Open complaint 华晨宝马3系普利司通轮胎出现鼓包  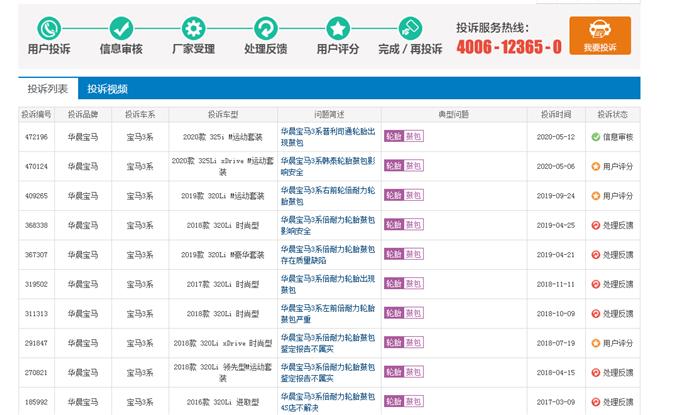point(328,137)
